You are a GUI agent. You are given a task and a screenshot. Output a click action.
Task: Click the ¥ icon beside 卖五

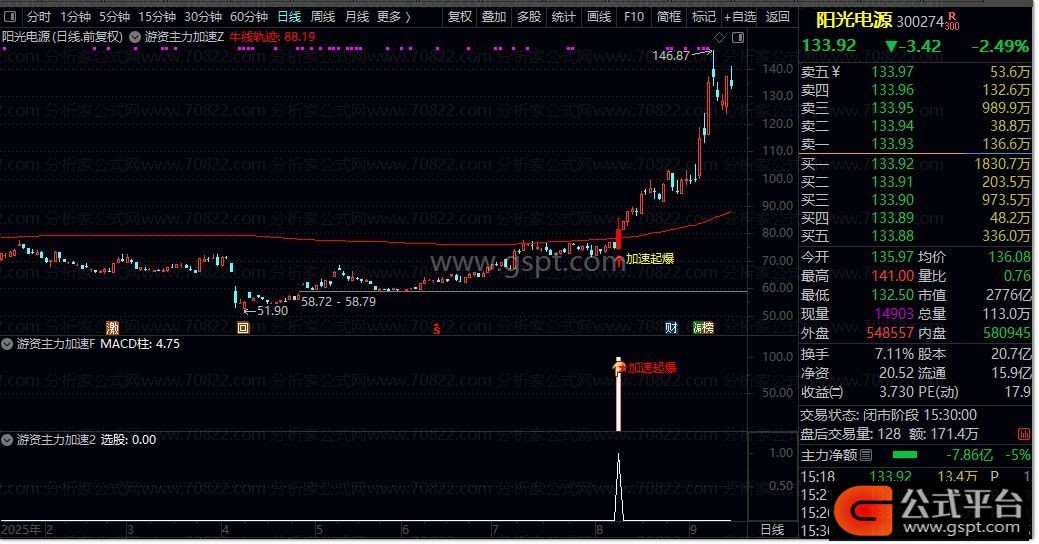(836, 72)
